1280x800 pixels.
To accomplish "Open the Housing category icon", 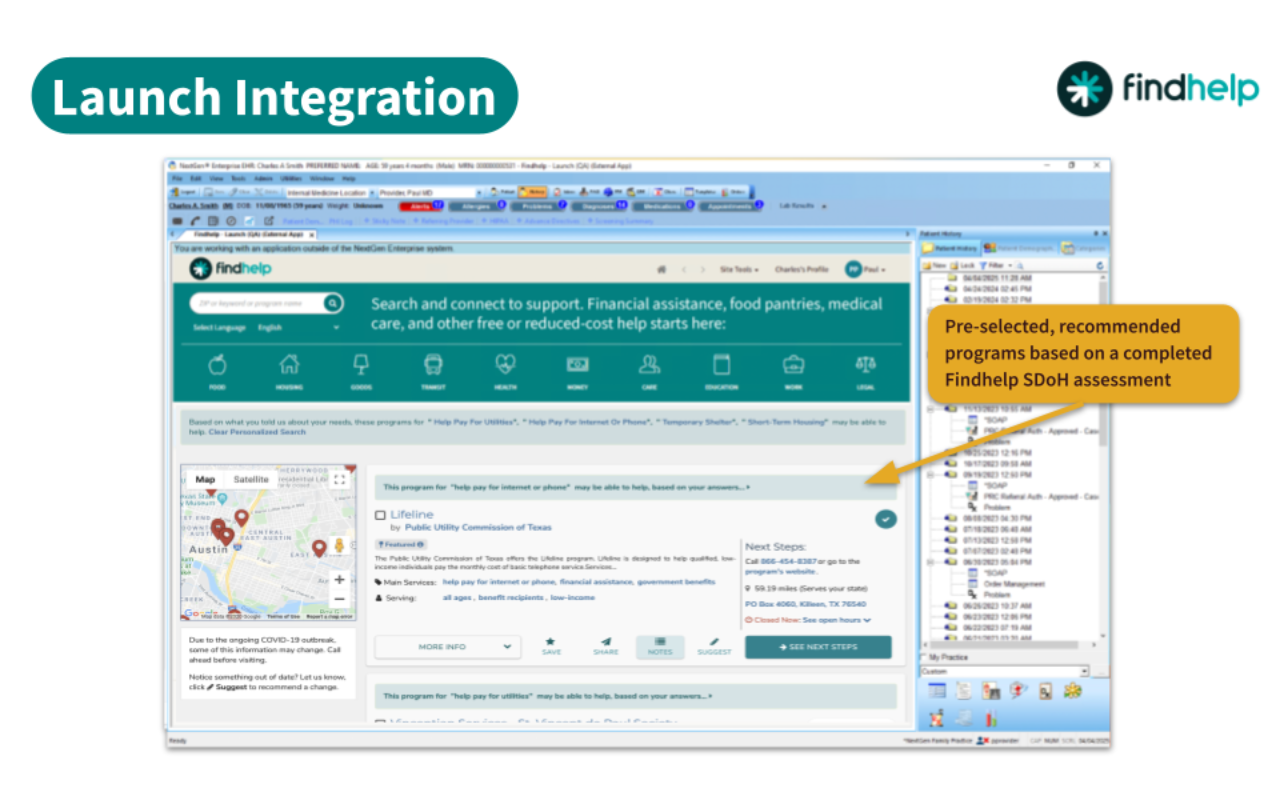I will click(x=289, y=366).
